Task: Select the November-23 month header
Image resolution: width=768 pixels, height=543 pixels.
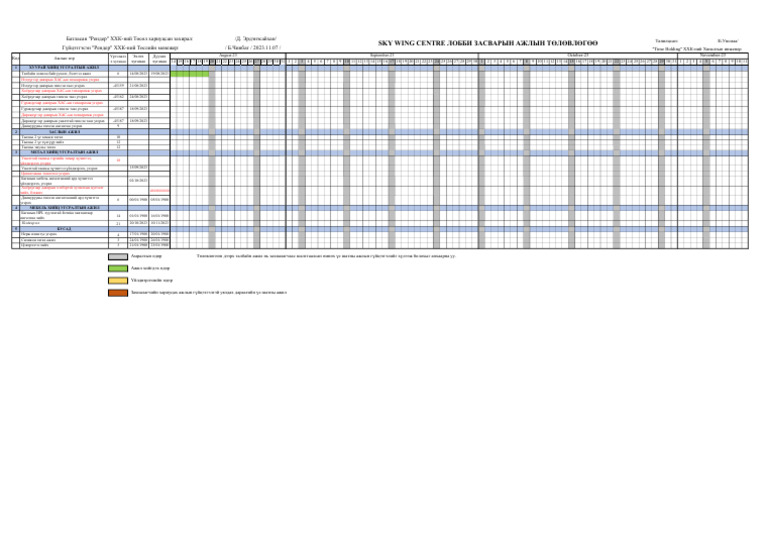Action: [713, 56]
